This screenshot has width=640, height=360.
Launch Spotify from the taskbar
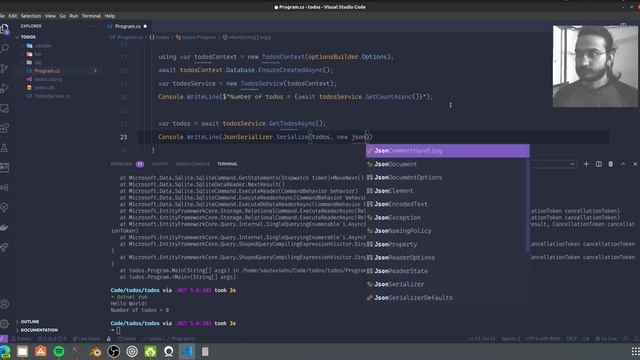(x=59, y=351)
